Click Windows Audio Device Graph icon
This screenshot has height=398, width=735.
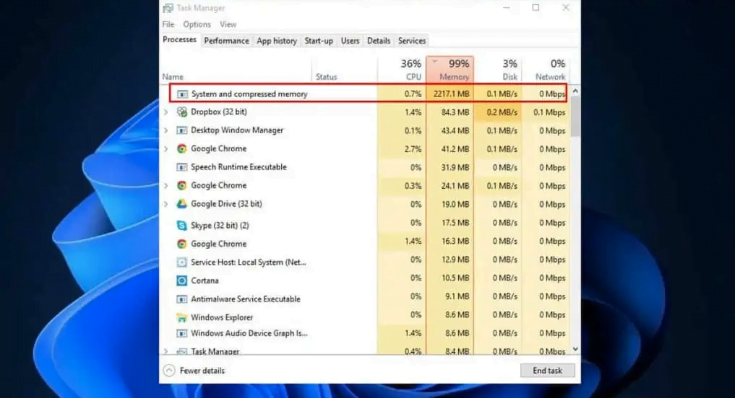(182, 333)
